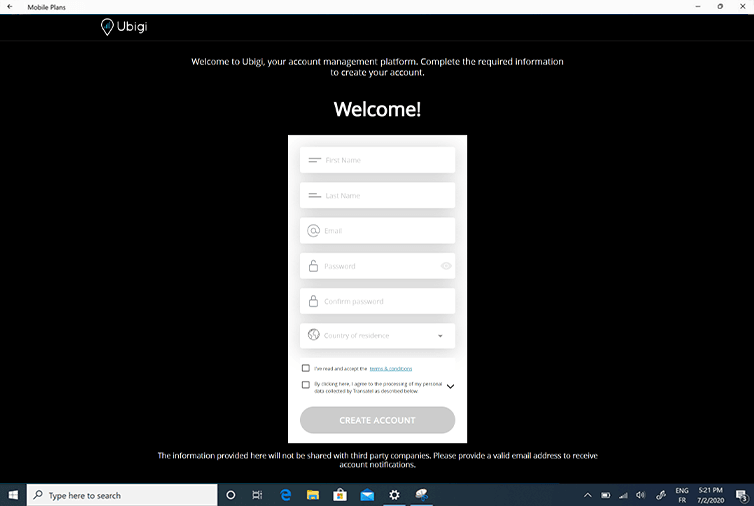Click the Confirm password field

tap(377, 301)
